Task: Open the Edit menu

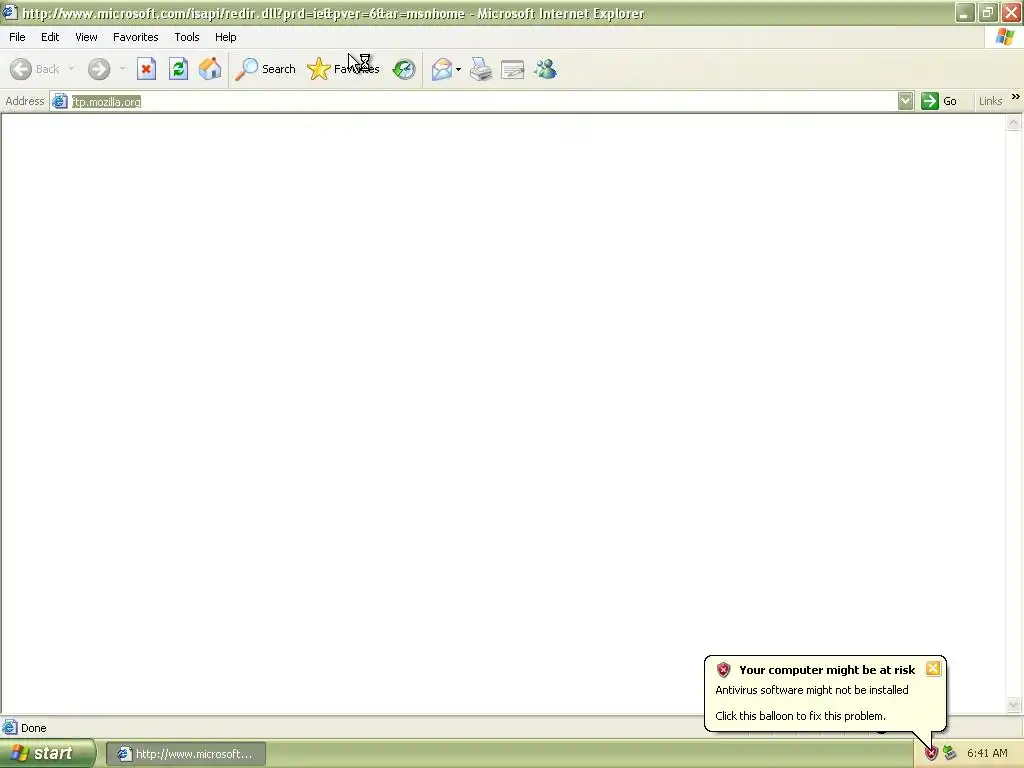Action: [50, 37]
